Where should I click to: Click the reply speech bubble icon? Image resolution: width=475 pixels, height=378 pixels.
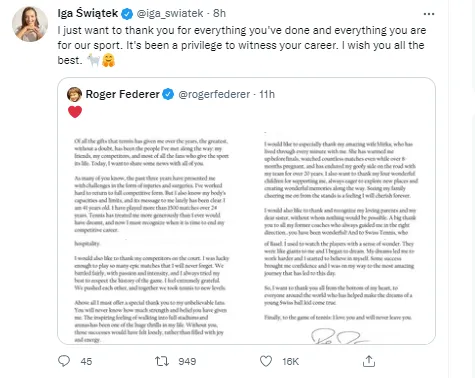click(x=64, y=361)
